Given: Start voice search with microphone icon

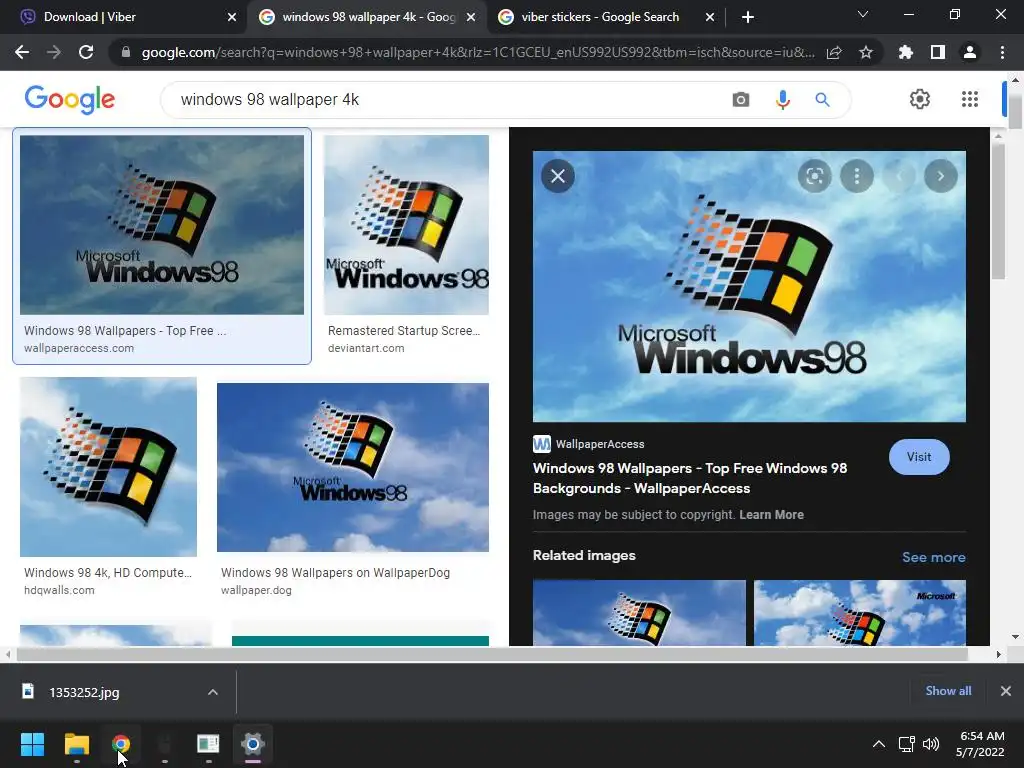Looking at the screenshot, I should pyautogui.click(x=782, y=99).
